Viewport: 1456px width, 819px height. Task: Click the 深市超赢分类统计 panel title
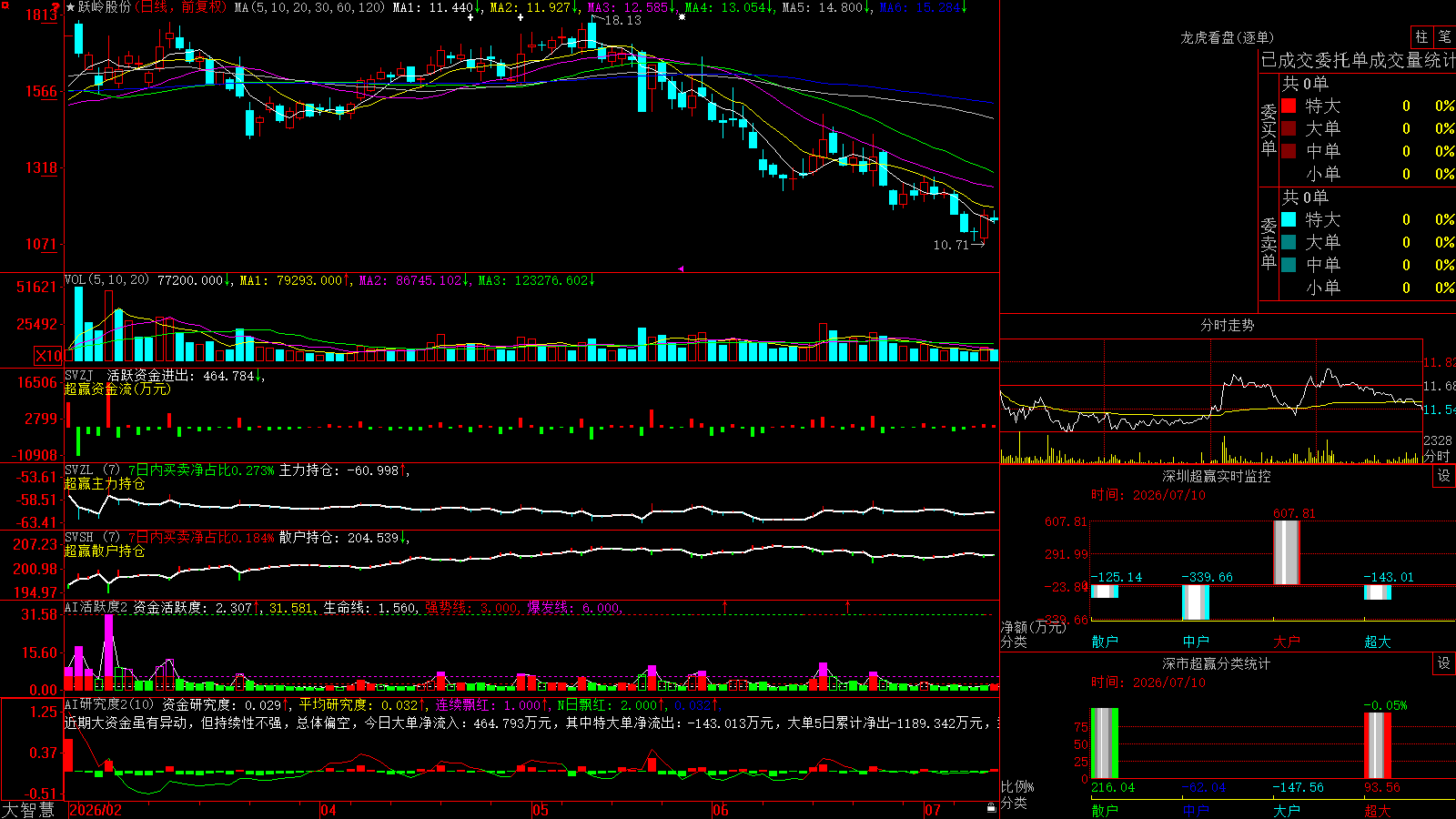click(x=1217, y=663)
